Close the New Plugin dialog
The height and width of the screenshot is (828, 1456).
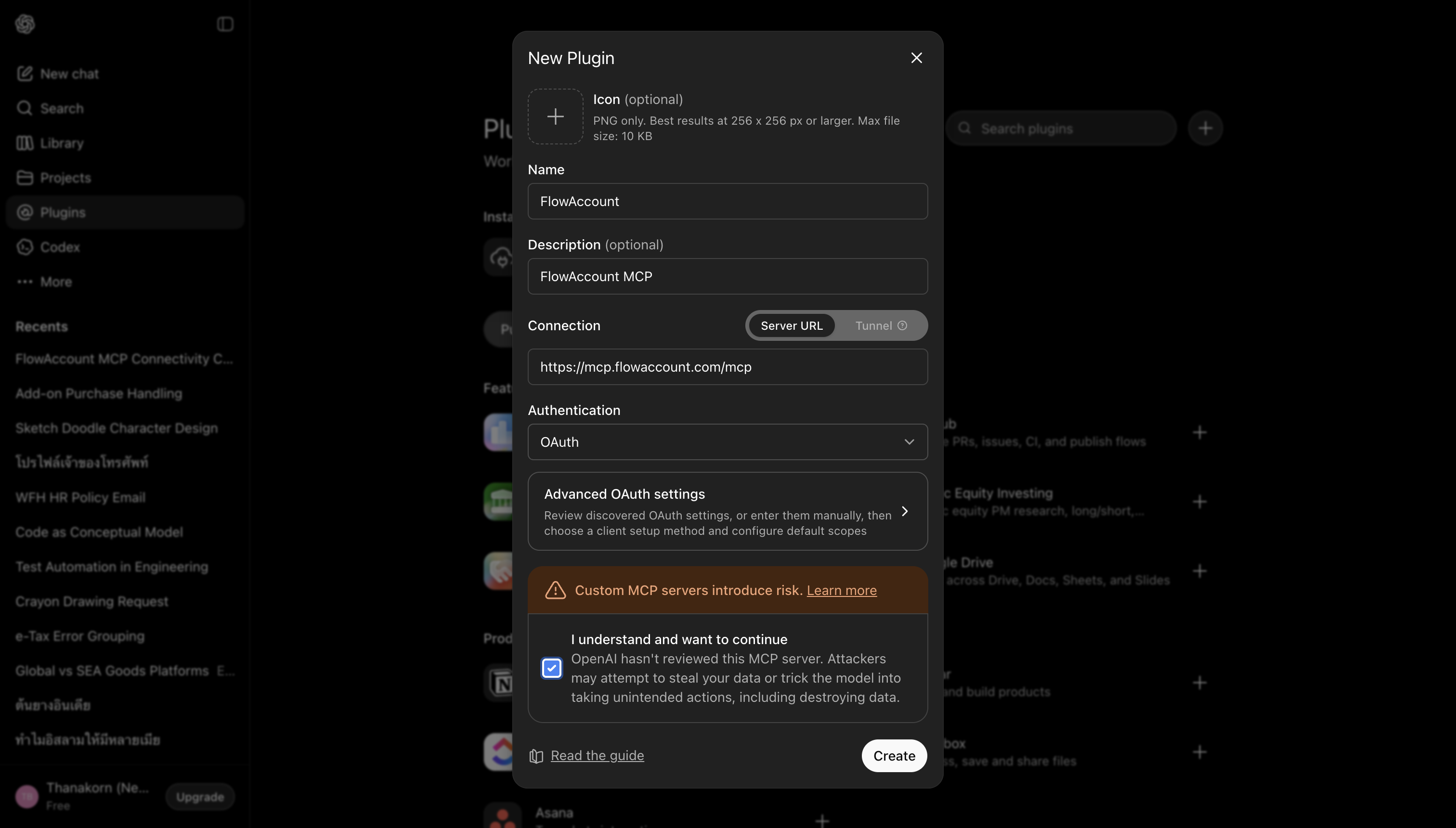pyautogui.click(x=916, y=57)
